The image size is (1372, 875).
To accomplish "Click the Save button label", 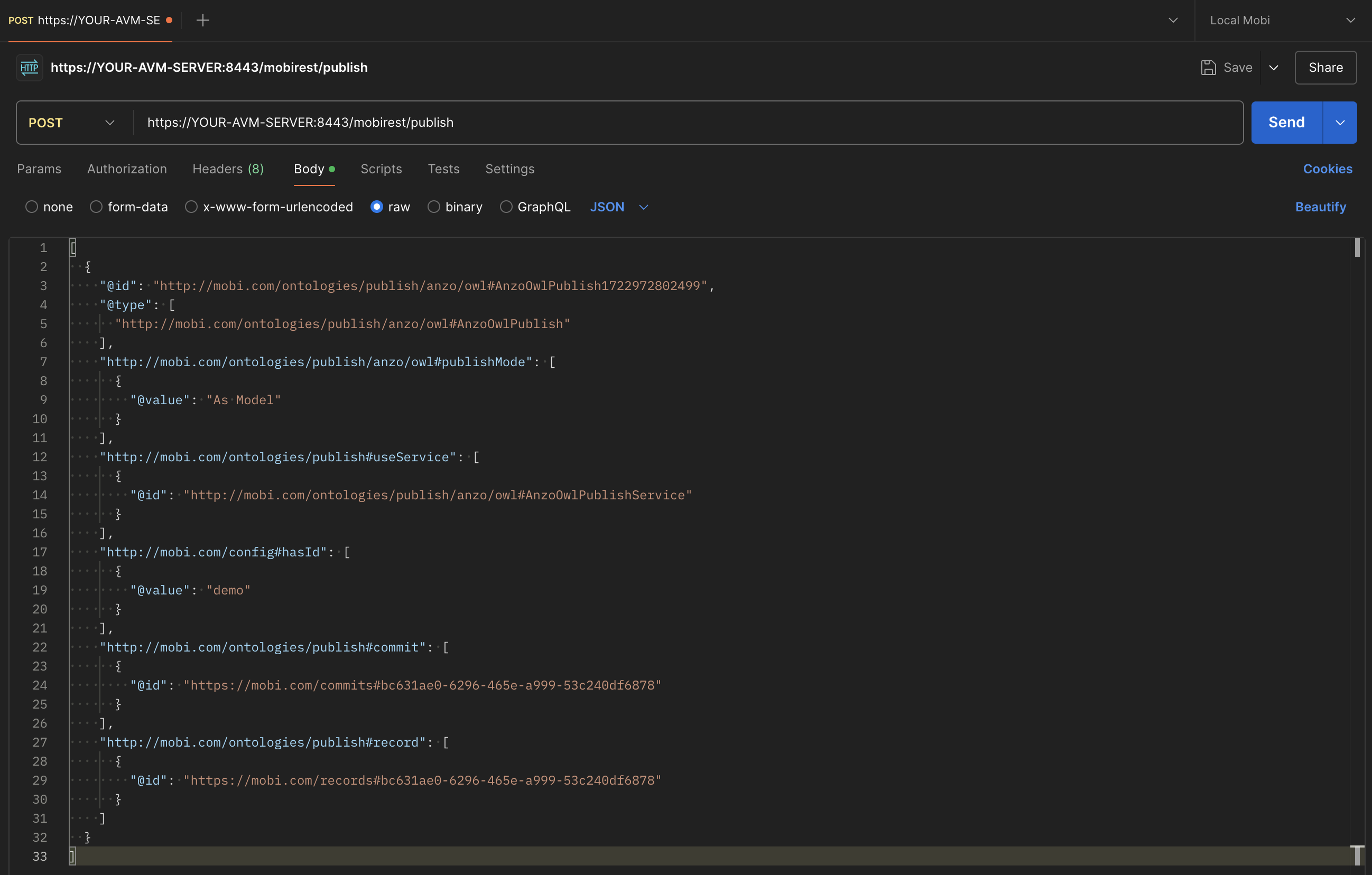I will coord(1238,68).
